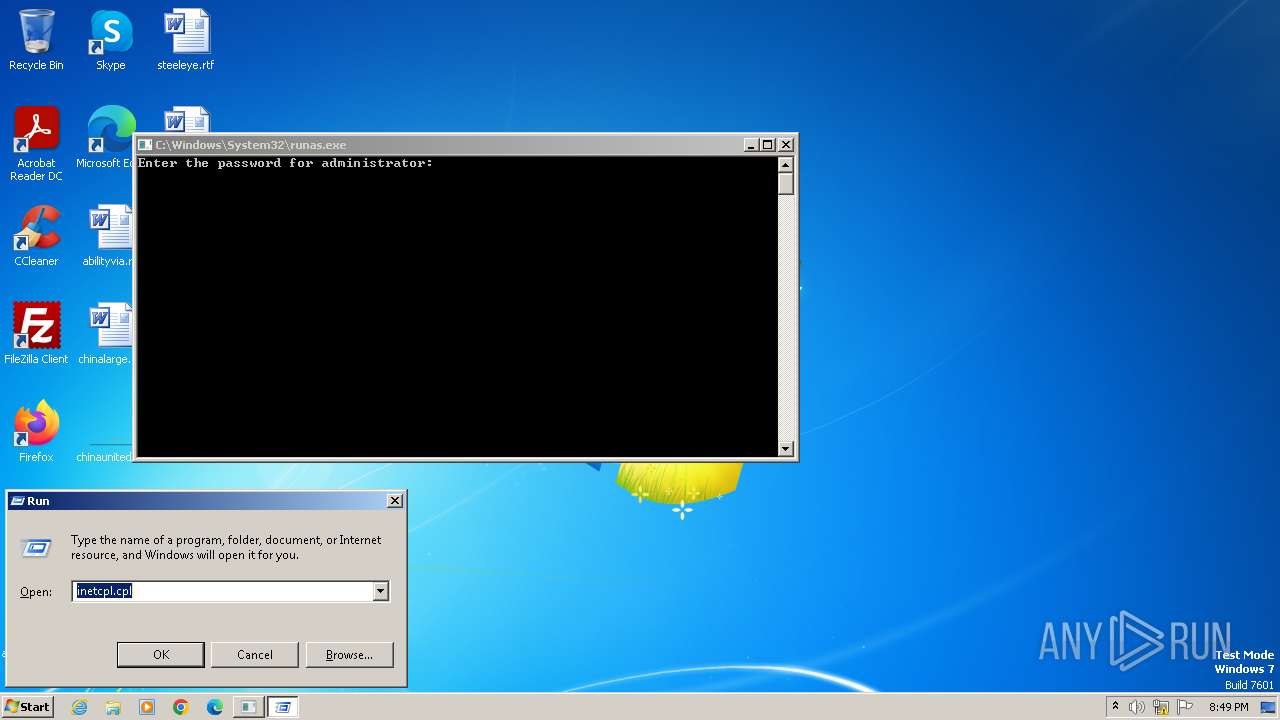
Task: Show hidden system tray icons
Action: [1115, 707]
